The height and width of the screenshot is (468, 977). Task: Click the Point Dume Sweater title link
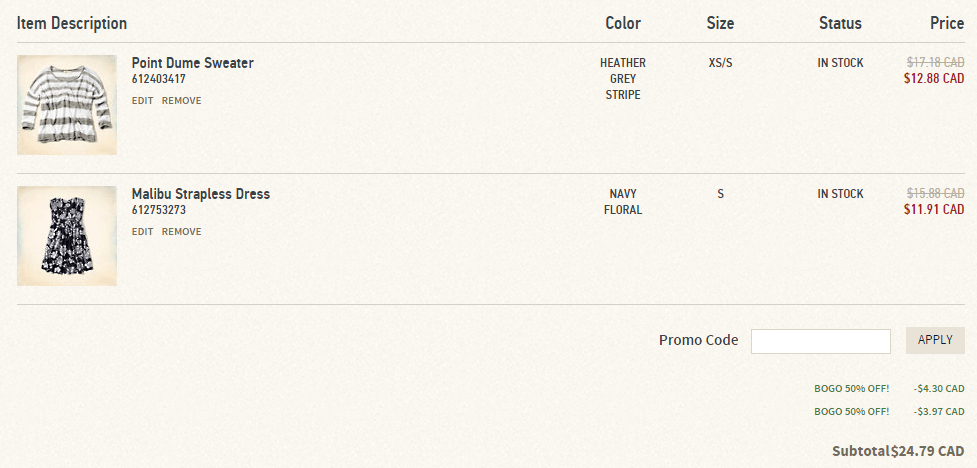click(x=193, y=63)
